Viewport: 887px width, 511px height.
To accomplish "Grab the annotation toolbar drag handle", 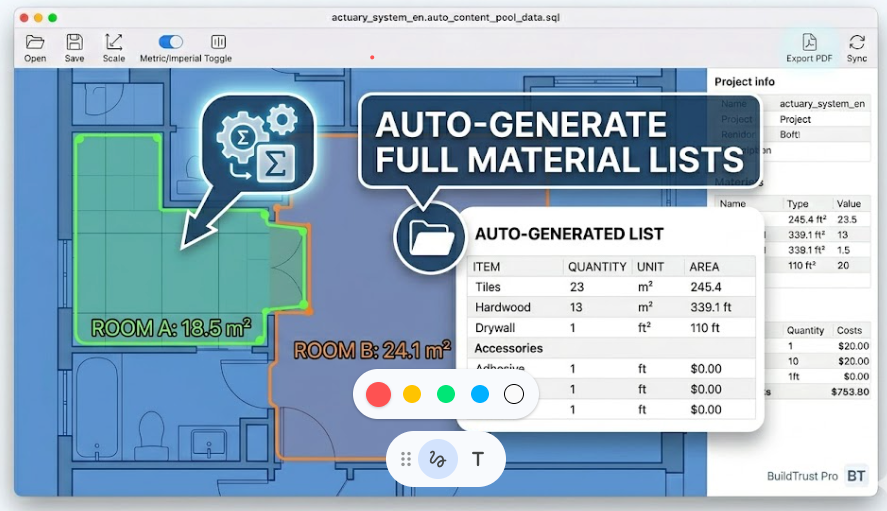I will point(406,459).
